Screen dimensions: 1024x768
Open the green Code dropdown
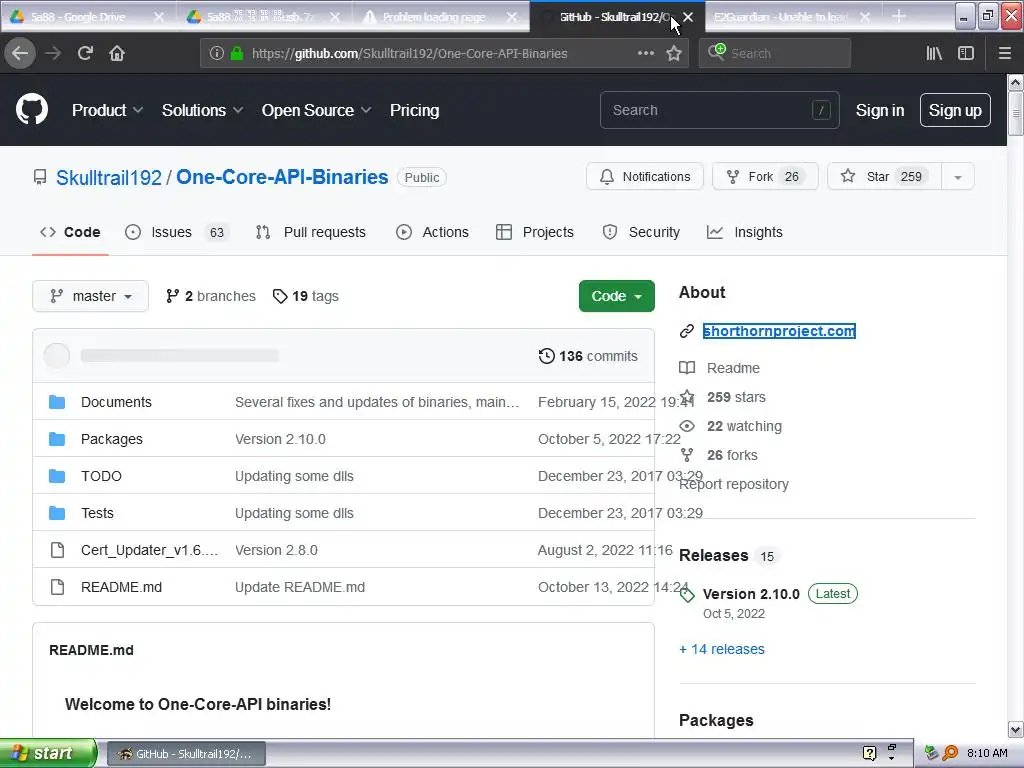616,296
